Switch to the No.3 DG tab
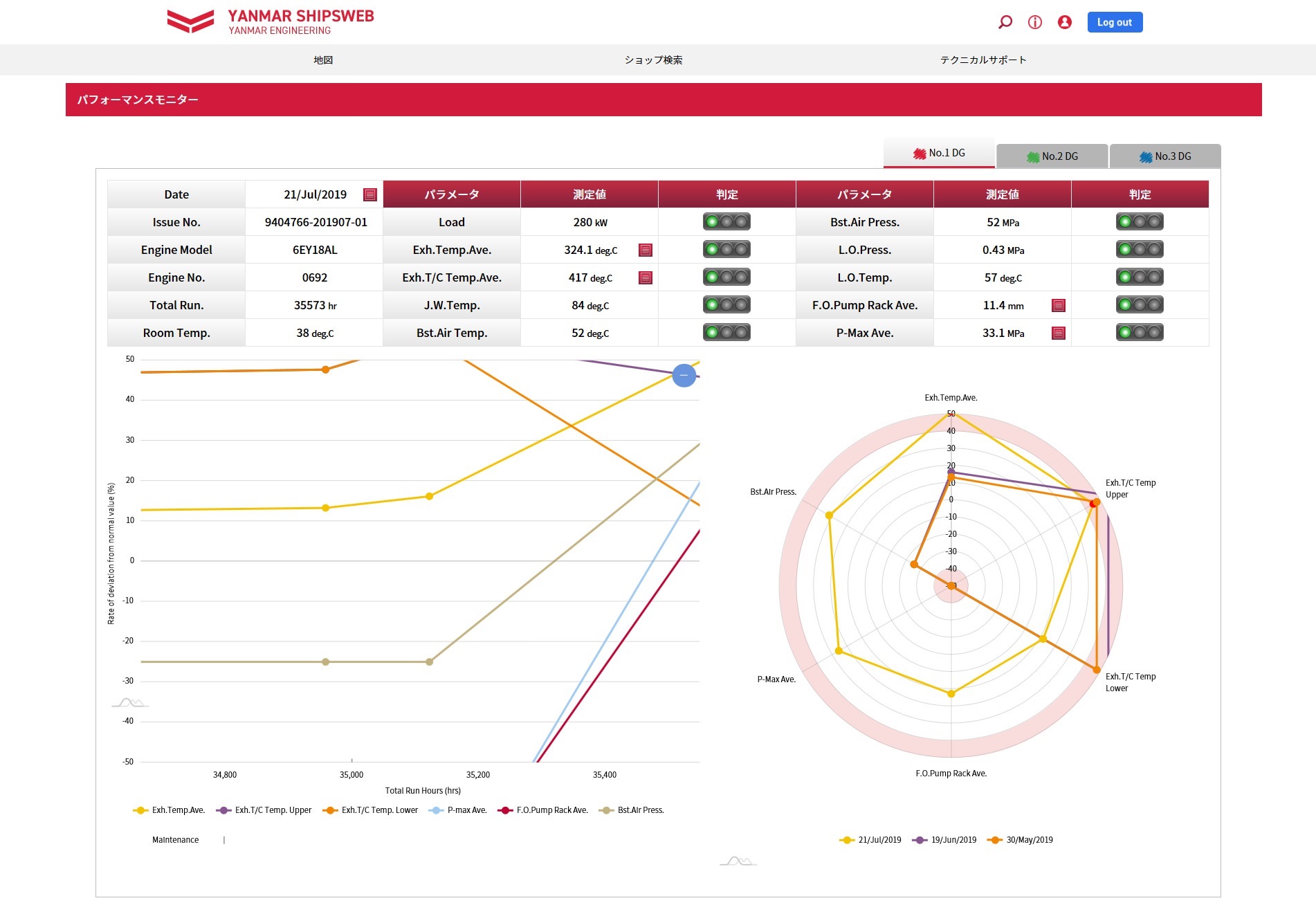The image size is (1316, 914). pyautogui.click(x=1165, y=156)
